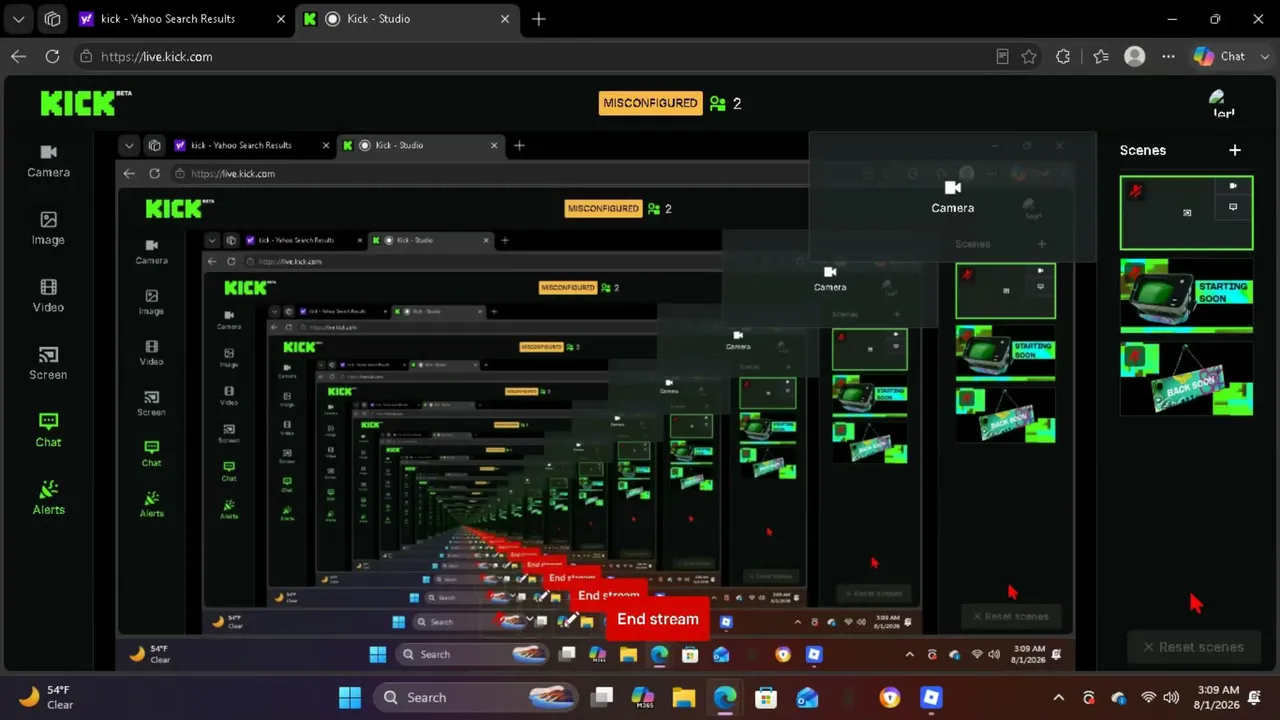Click the Kick logo in the outermost page header

click(85, 102)
